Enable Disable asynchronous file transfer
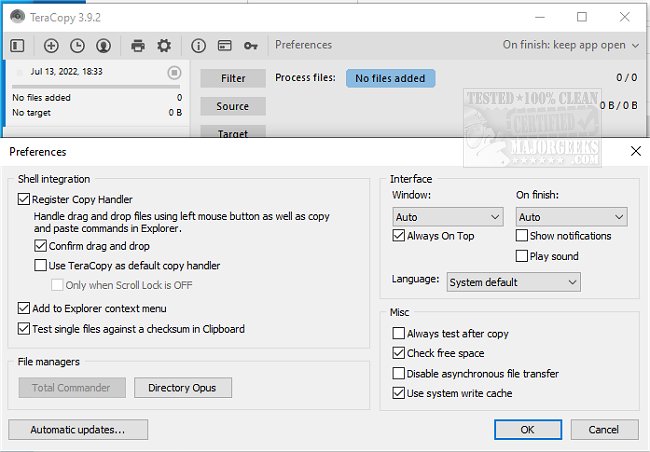Viewport: 650px width, 452px height. click(399, 374)
